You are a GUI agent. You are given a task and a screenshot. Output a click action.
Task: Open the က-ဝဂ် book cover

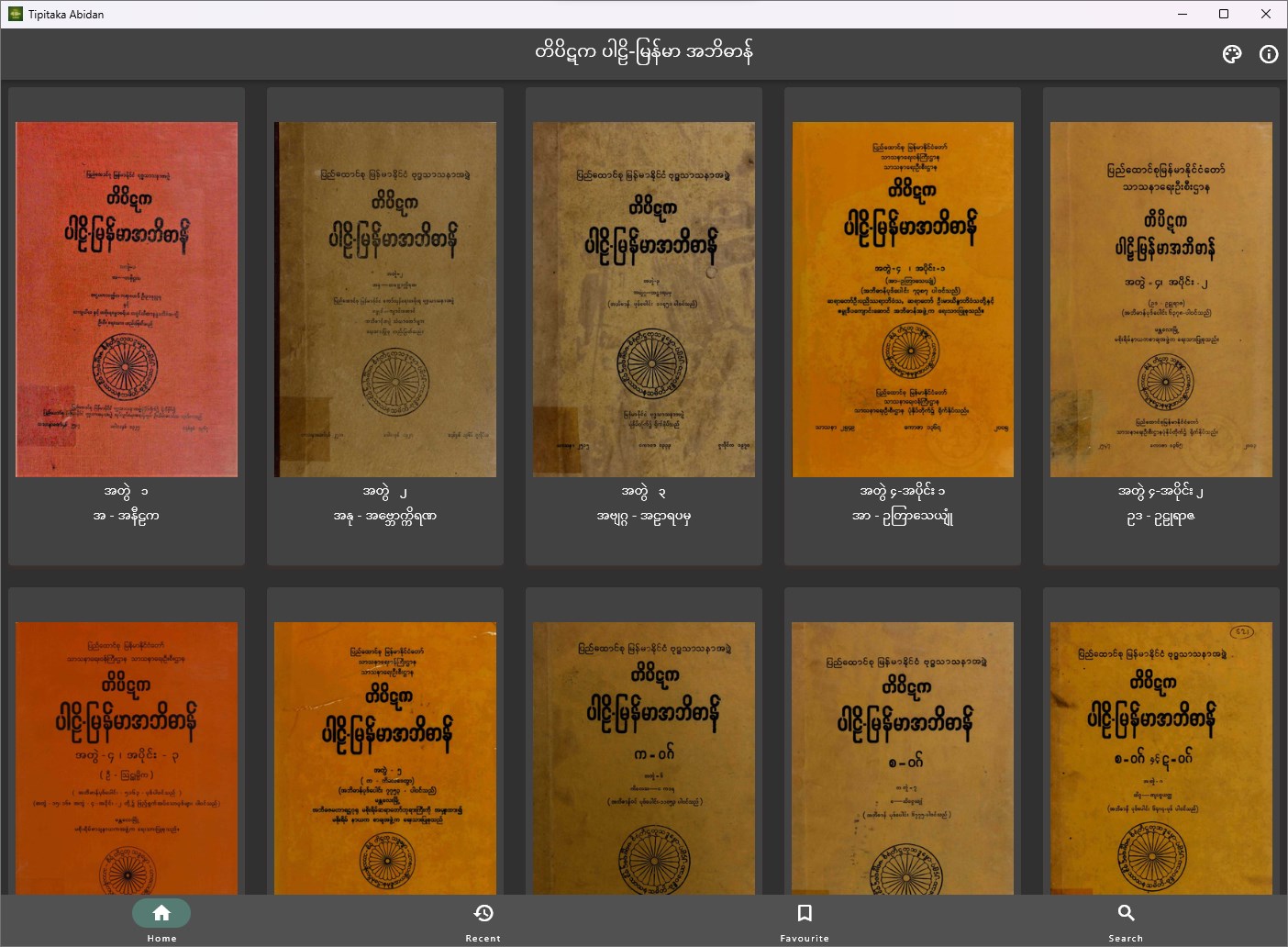644,758
